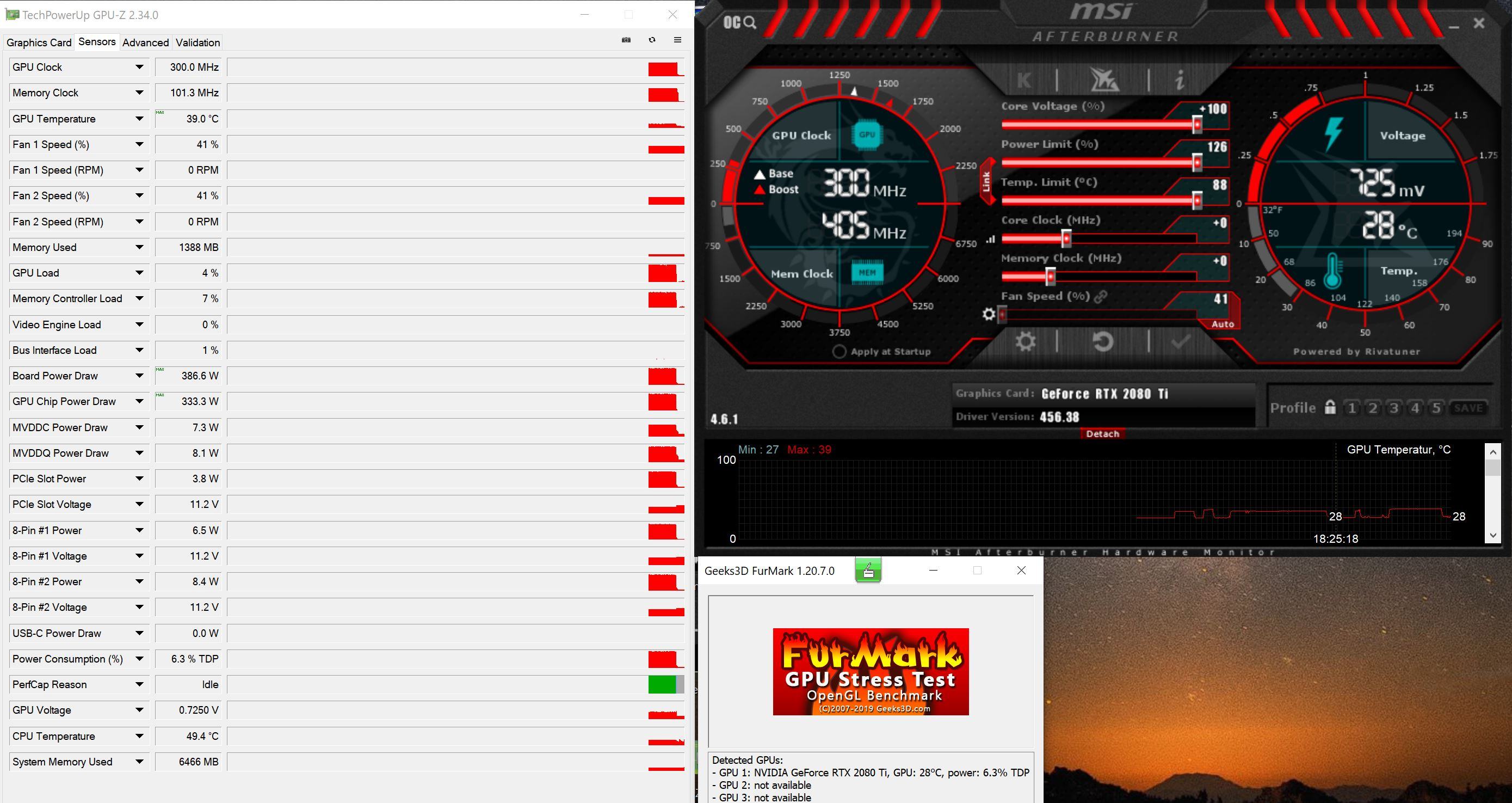Toggle fan speed Auto mode
1512x803 pixels.
click(1223, 324)
